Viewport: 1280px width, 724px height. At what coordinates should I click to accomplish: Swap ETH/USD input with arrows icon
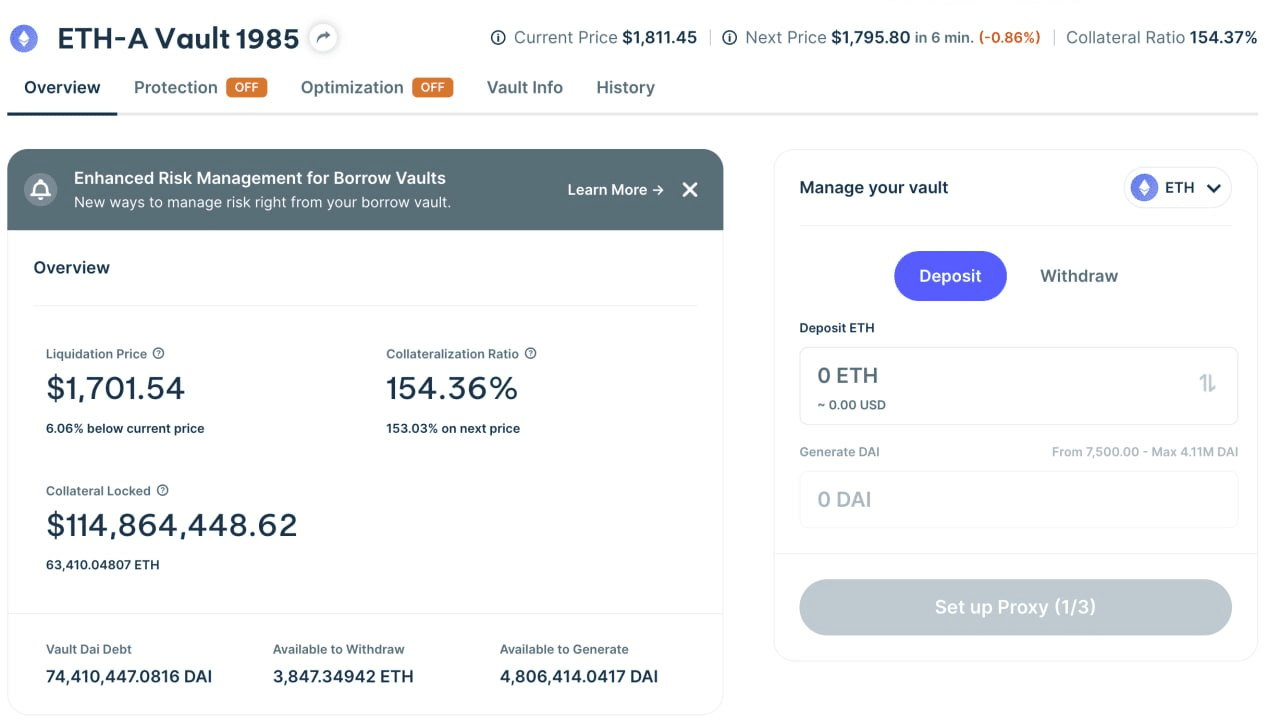[1207, 383]
